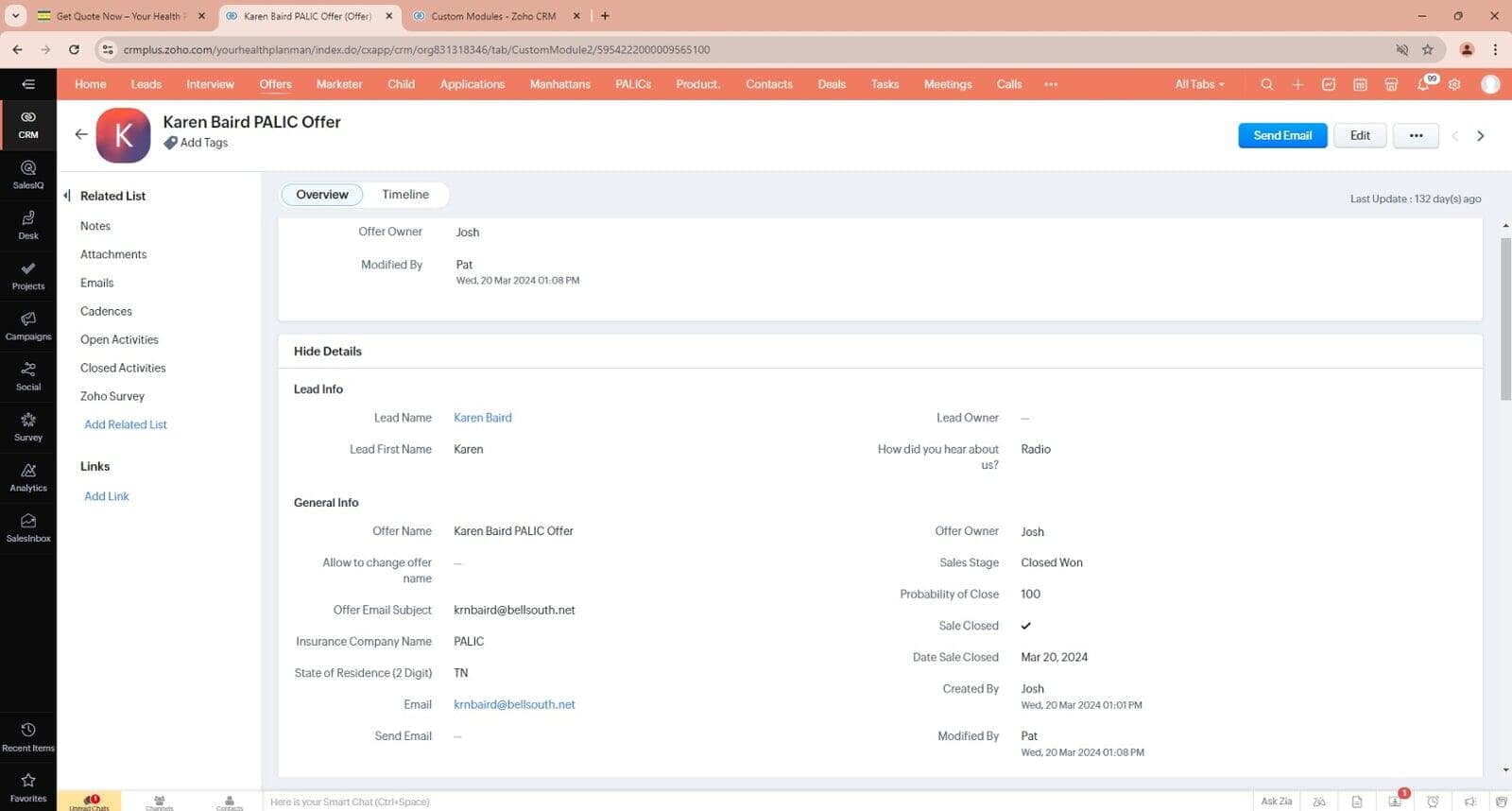
Task: Click the Sale Closed checkmark
Action: pyautogui.click(x=1025, y=626)
